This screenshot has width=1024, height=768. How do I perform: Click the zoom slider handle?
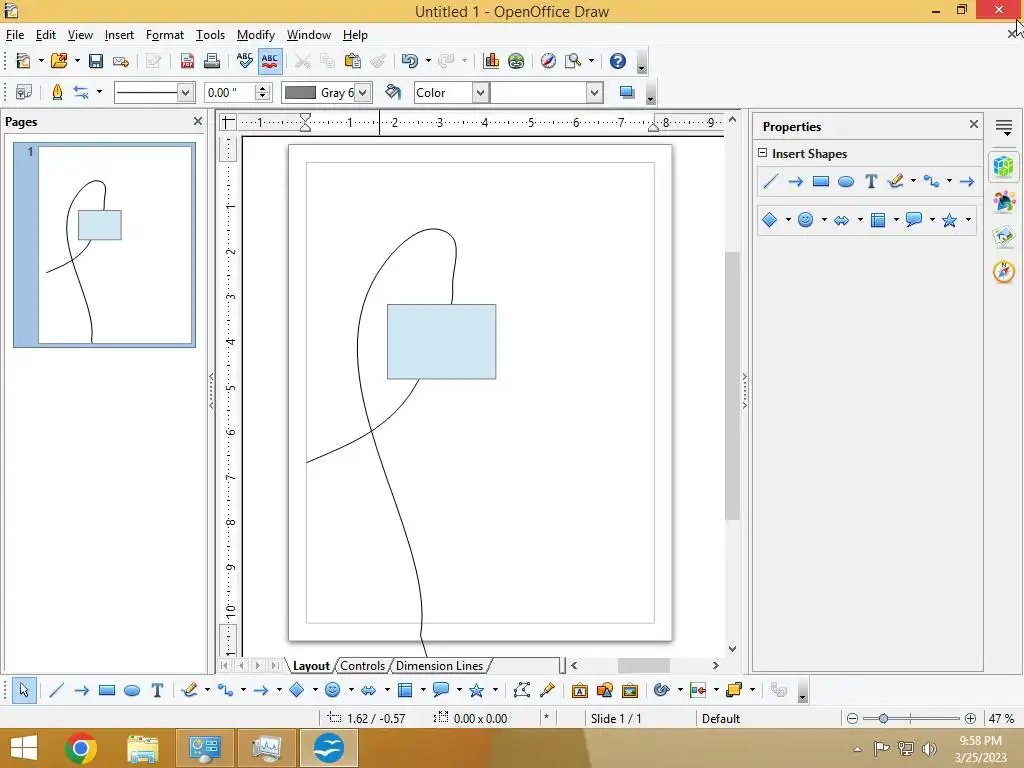883,718
